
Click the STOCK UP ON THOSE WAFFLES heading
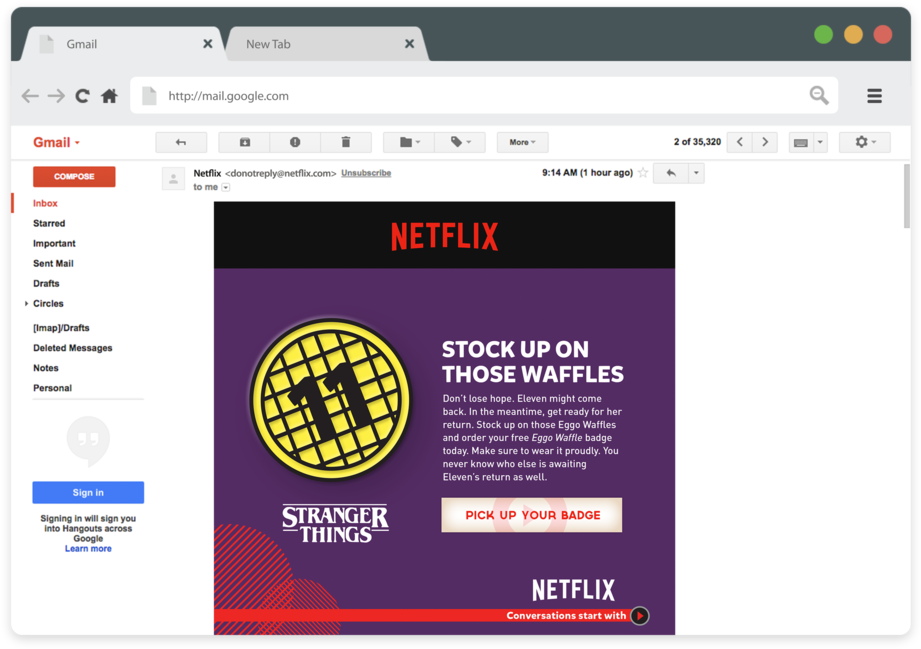click(x=533, y=362)
